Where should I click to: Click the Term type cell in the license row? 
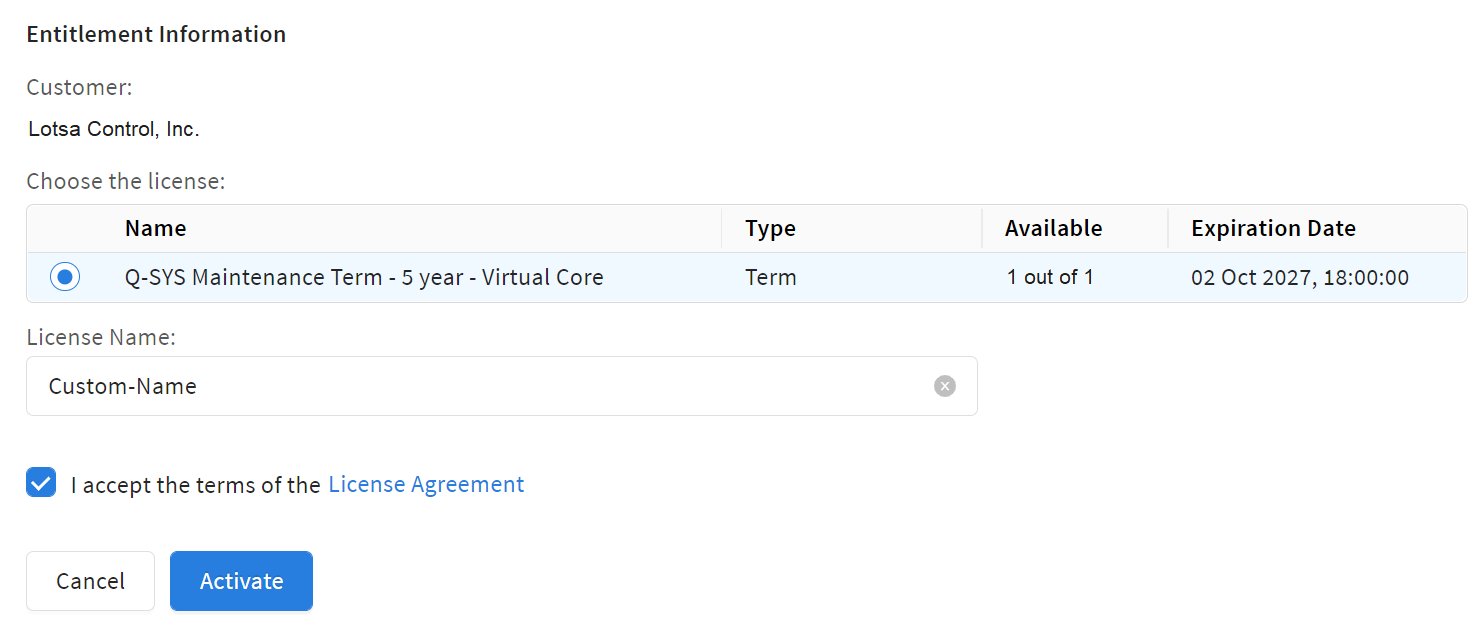[770, 277]
